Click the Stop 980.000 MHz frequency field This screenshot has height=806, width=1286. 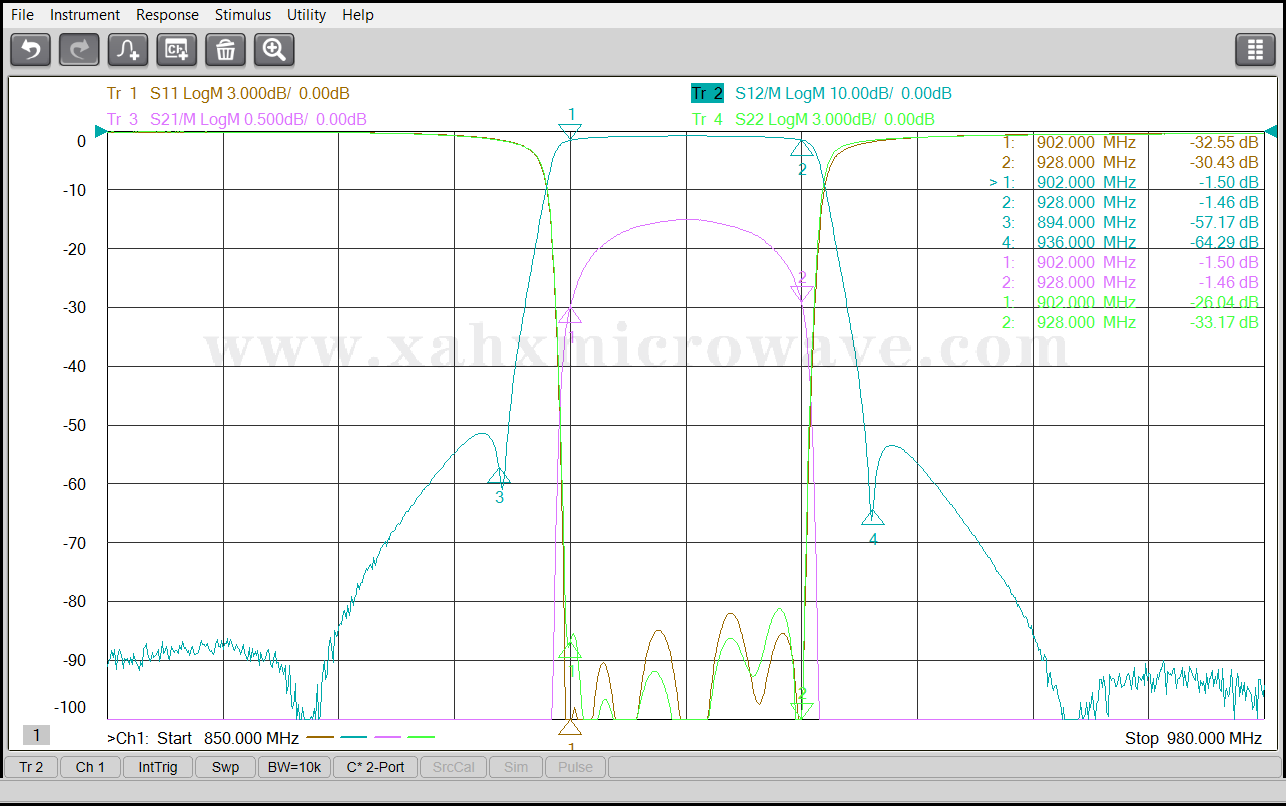(x=1193, y=738)
